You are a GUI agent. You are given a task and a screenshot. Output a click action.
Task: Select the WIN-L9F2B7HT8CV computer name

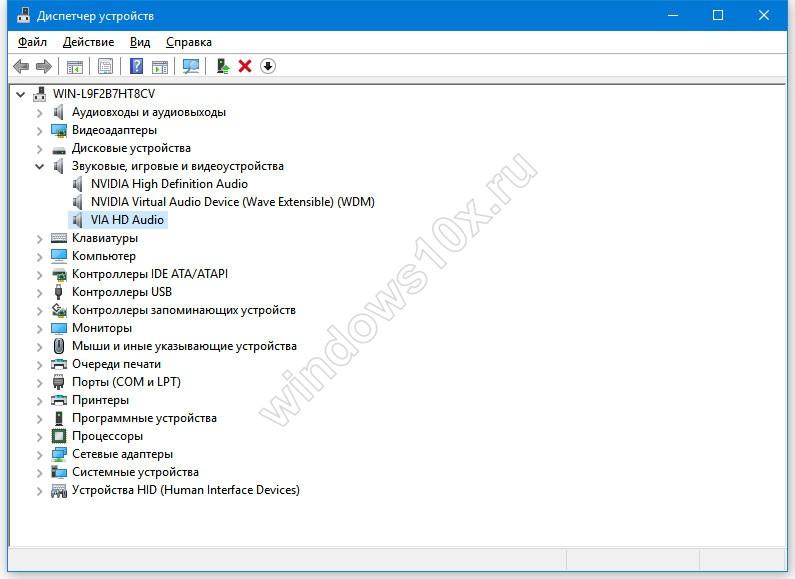pyautogui.click(x=104, y=94)
